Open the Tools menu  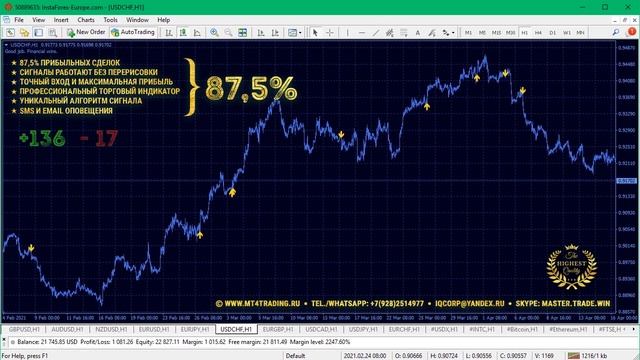[x=110, y=20]
